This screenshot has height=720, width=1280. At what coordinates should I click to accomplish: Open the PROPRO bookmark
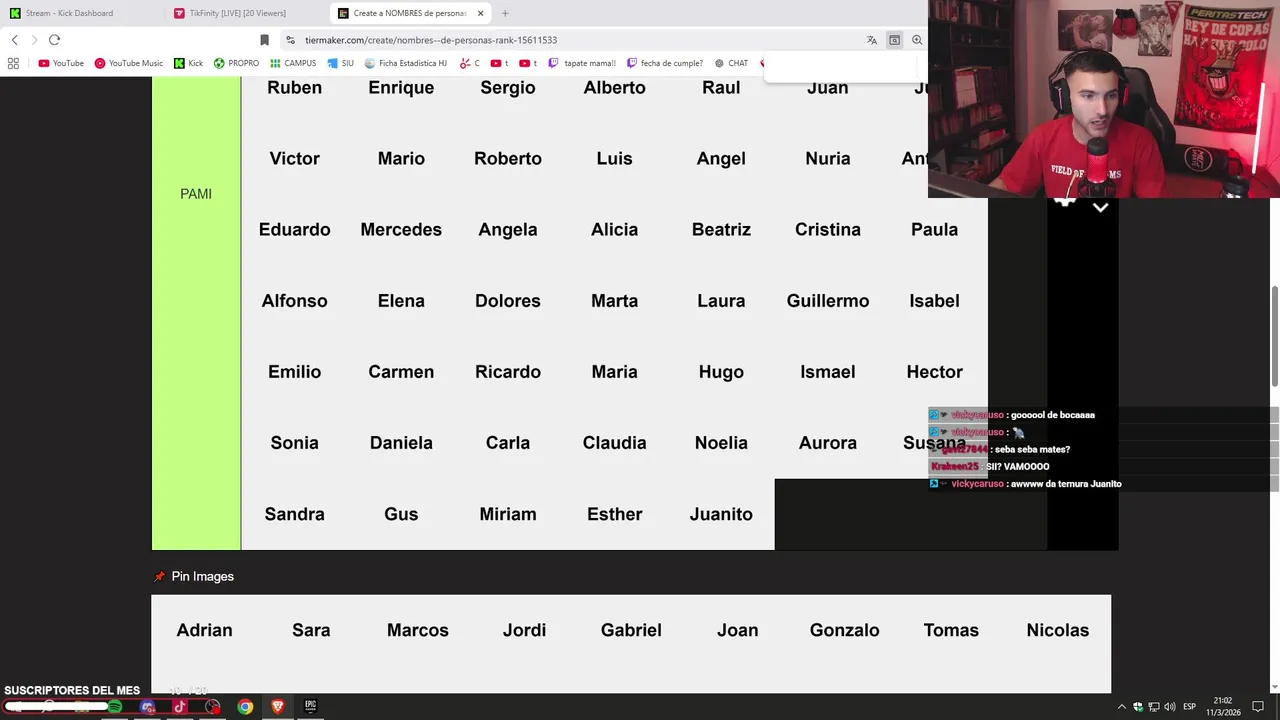tap(236, 63)
